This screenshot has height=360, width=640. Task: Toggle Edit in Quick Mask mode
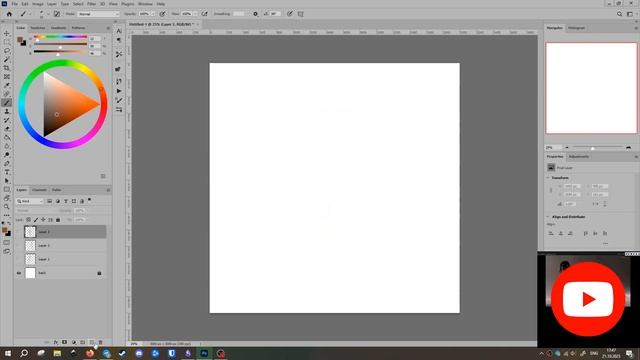pyautogui.click(x=7, y=242)
